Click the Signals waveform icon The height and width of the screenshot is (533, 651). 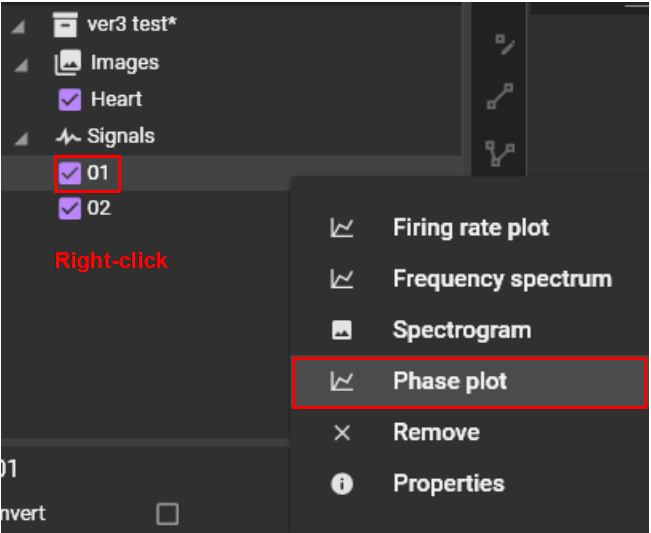pyautogui.click(x=68, y=136)
